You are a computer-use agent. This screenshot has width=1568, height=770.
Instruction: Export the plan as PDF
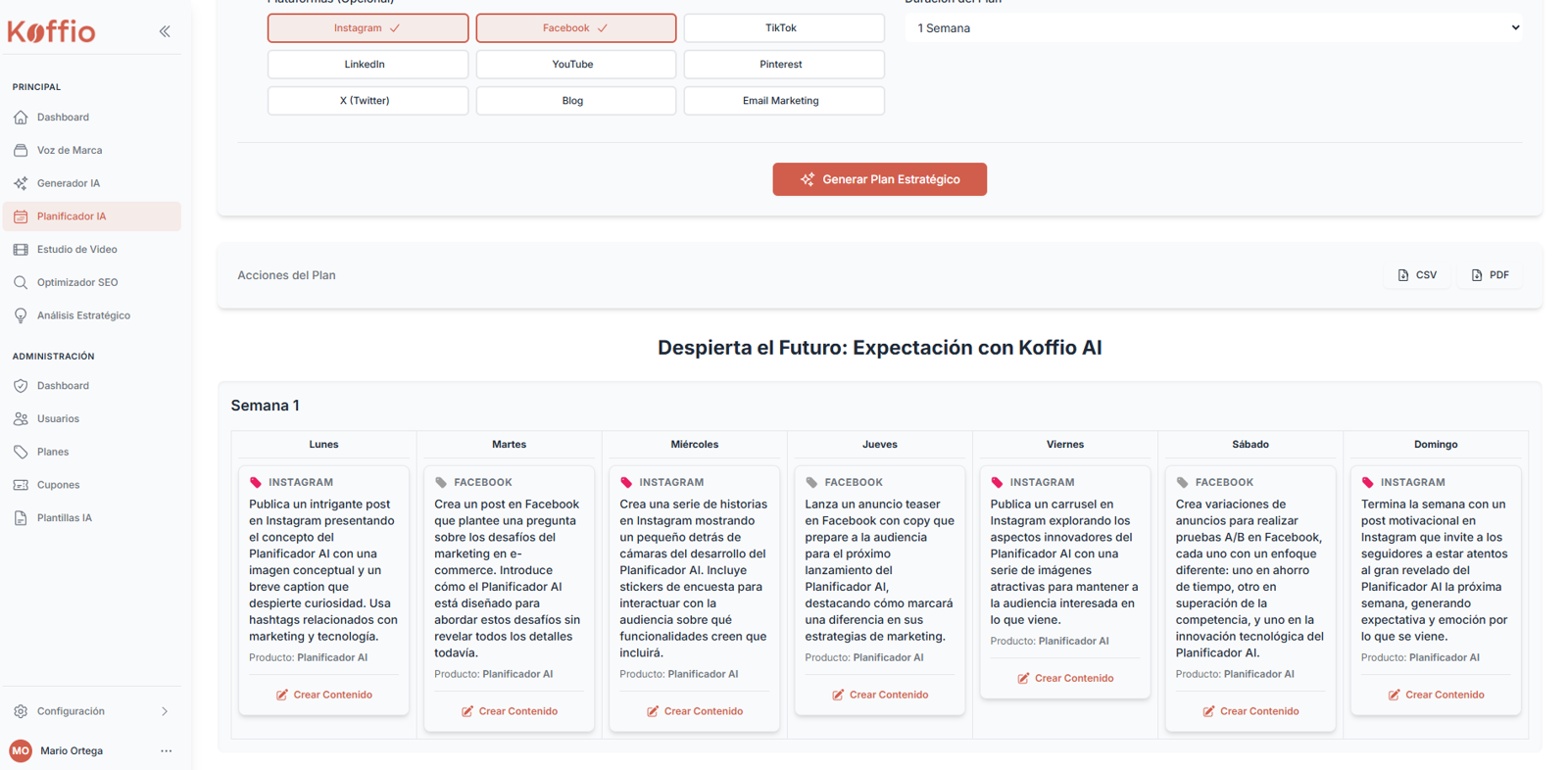coord(1490,275)
